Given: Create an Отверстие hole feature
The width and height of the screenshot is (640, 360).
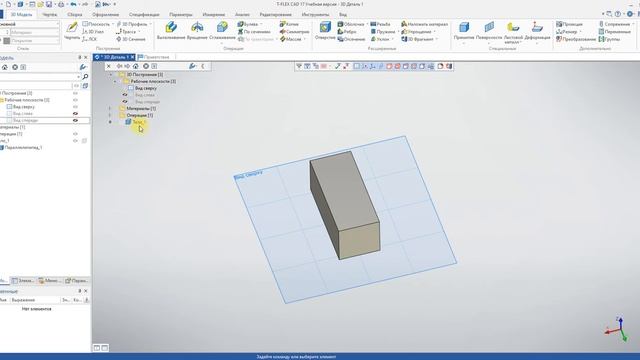Looking at the screenshot, I should (x=325, y=31).
